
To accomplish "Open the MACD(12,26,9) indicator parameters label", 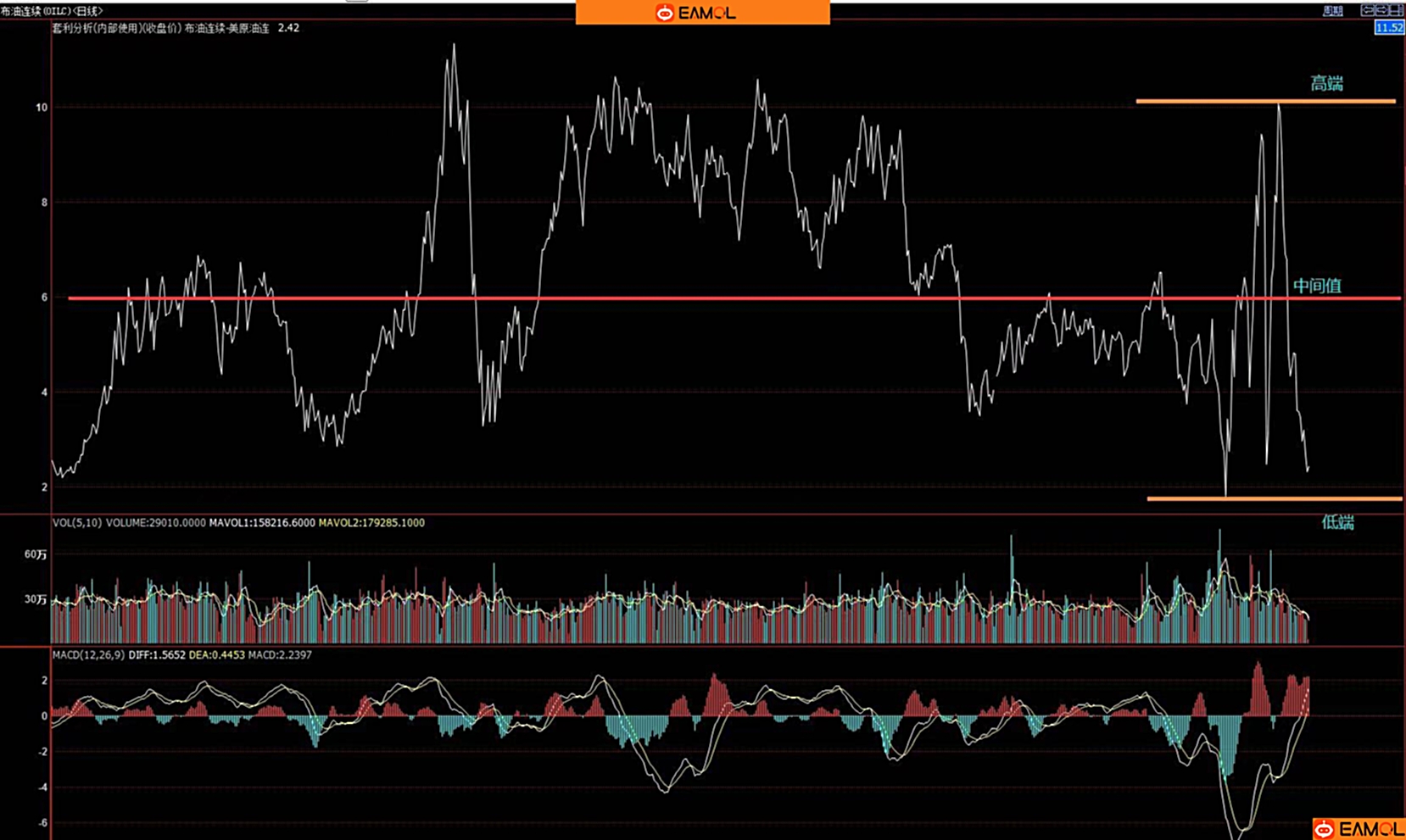I will coord(88,655).
